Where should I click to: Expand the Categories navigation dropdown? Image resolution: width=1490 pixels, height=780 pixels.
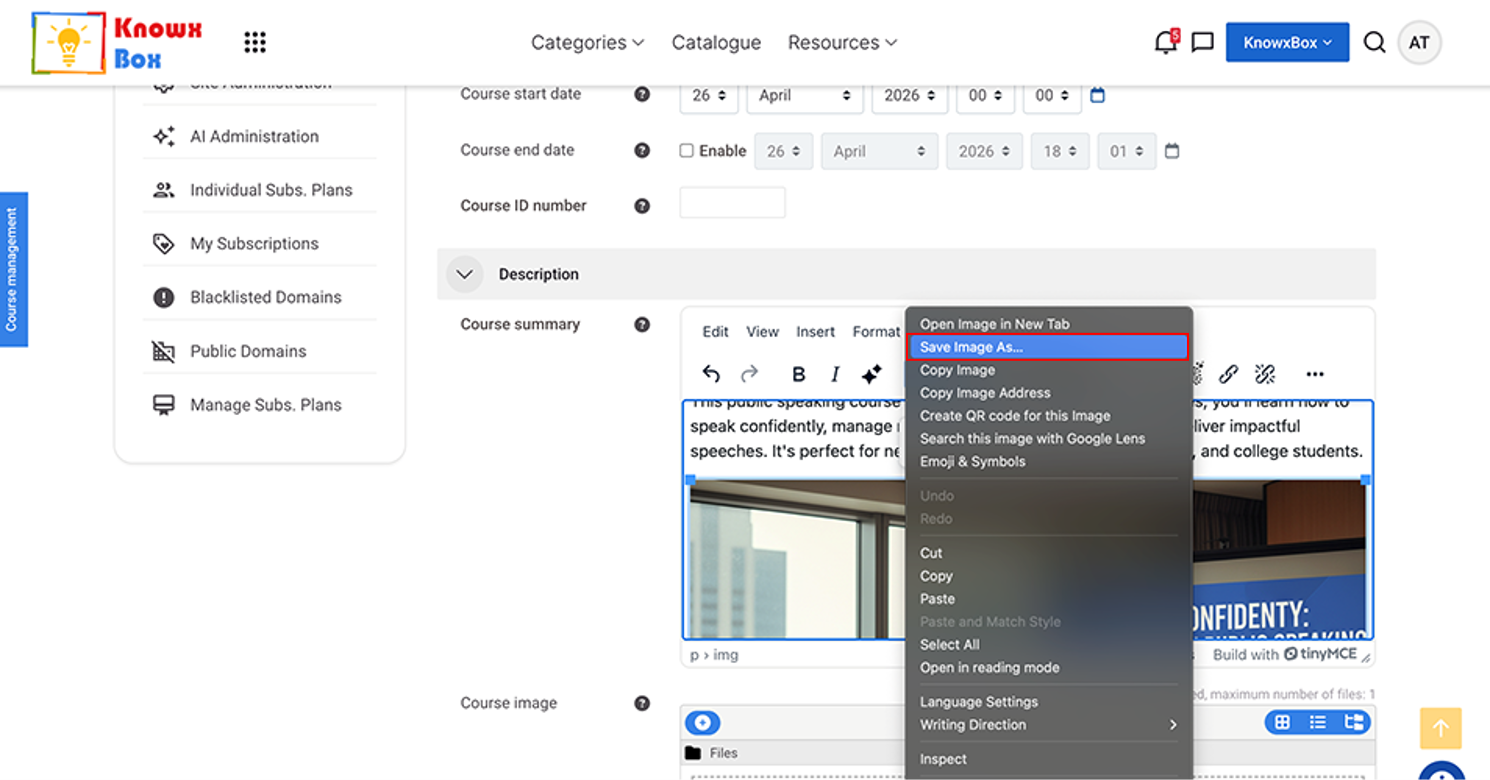tap(587, 42)
